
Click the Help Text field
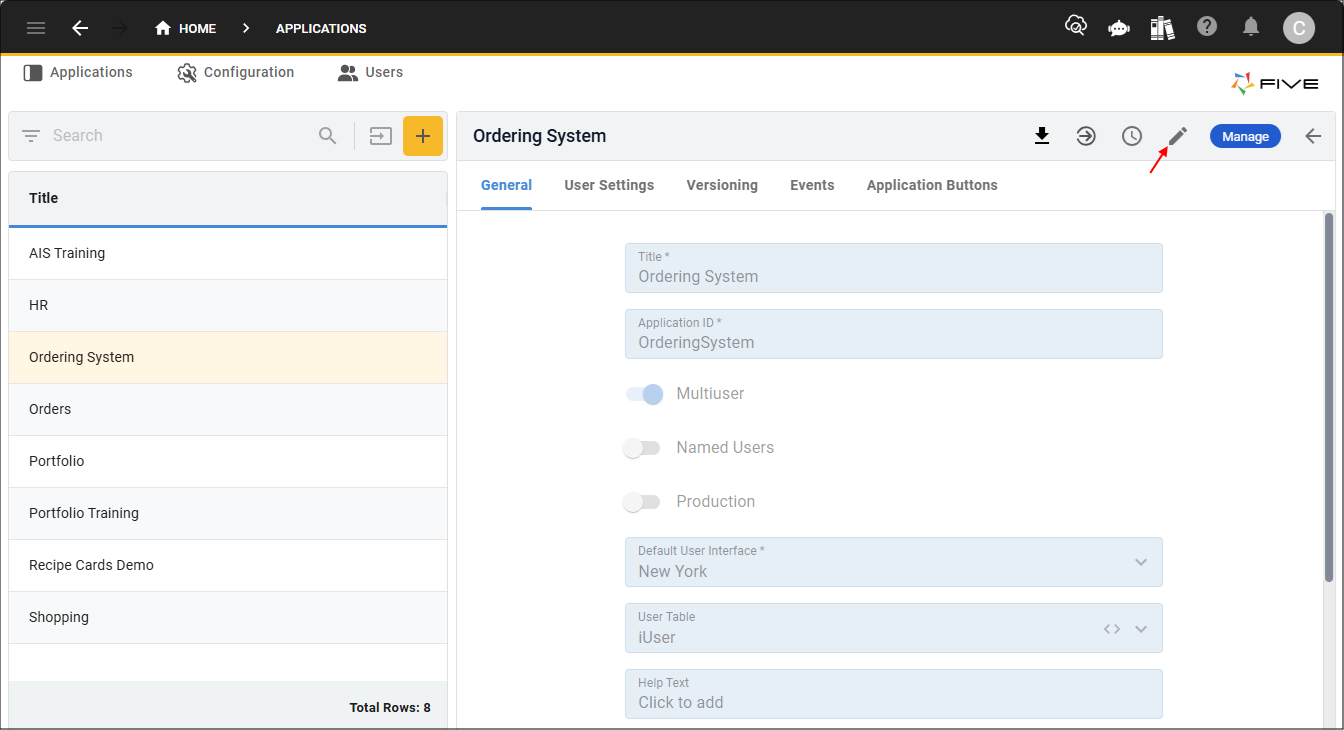(894, 694)
